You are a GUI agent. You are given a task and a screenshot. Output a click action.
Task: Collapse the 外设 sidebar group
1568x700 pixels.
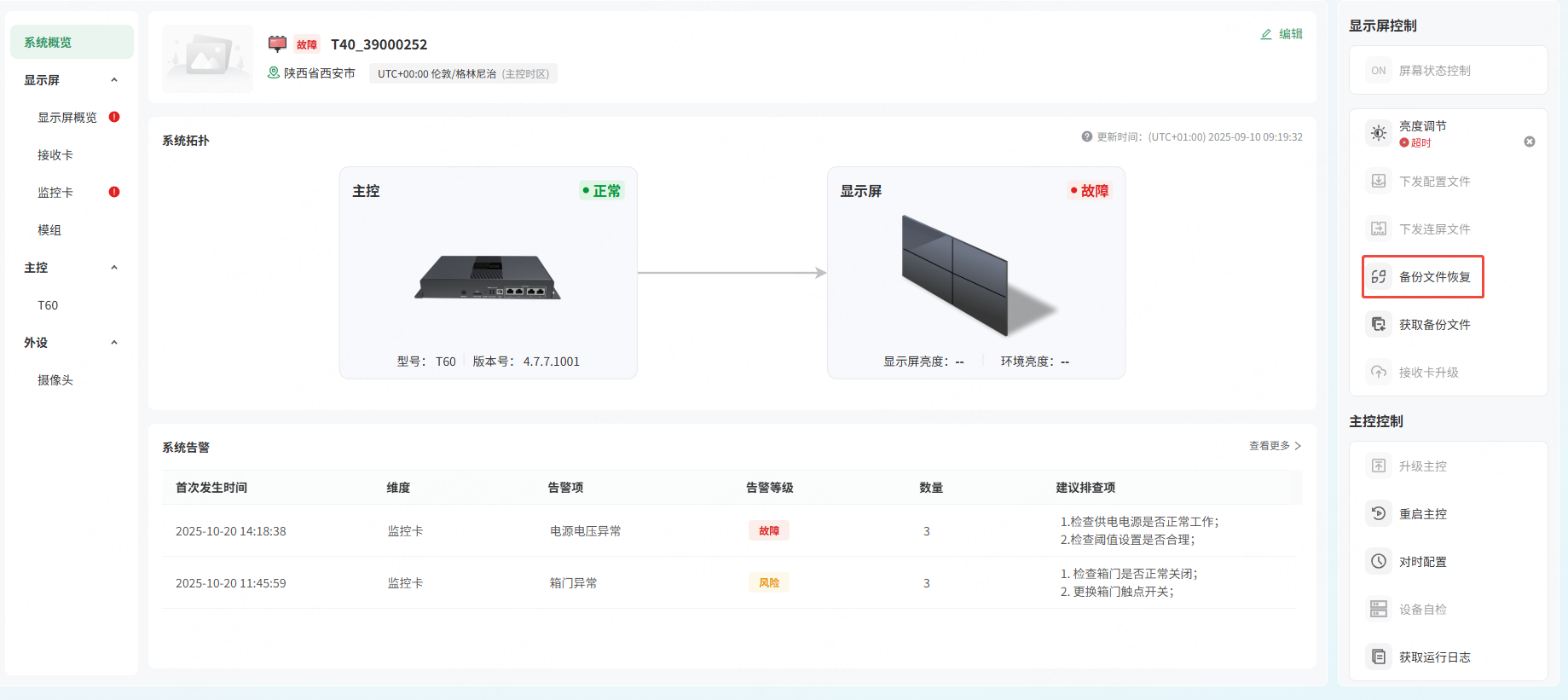pos(114,343)
